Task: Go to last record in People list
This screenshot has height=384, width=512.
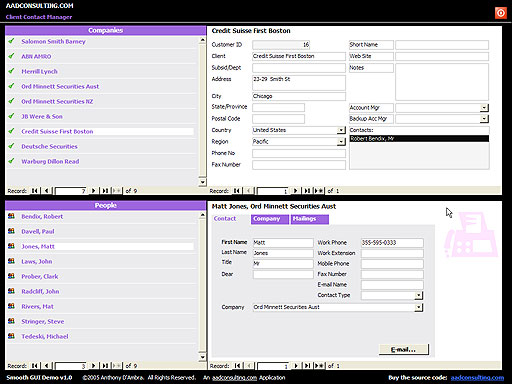Action: (x=105, y=366)
